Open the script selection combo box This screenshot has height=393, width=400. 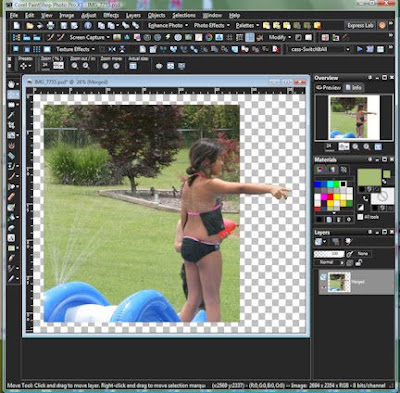320,49
